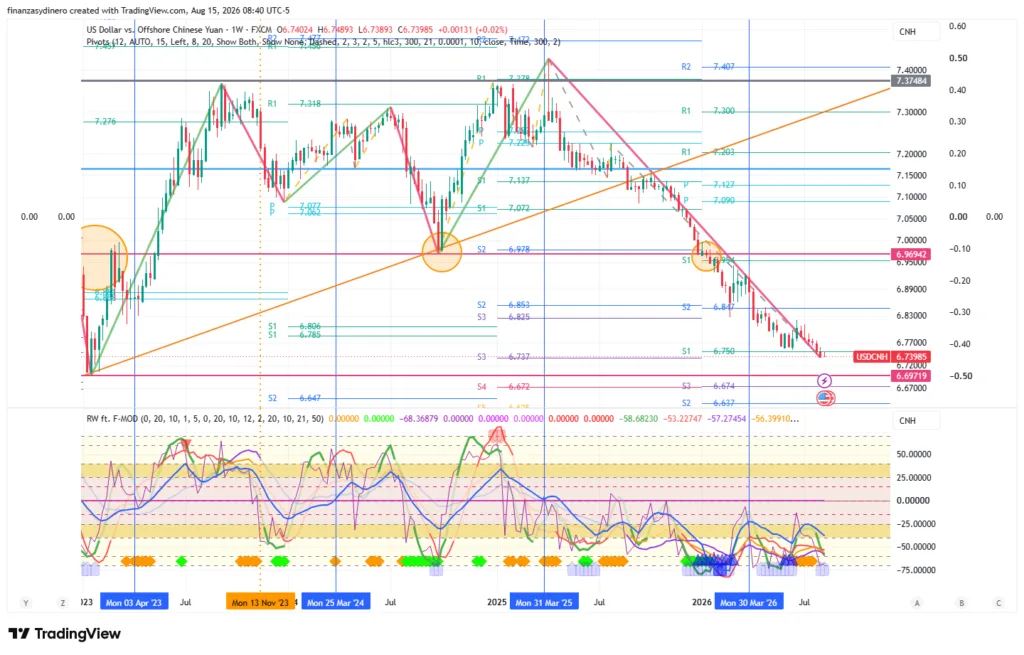Click the US flag economic event icon

825,398
